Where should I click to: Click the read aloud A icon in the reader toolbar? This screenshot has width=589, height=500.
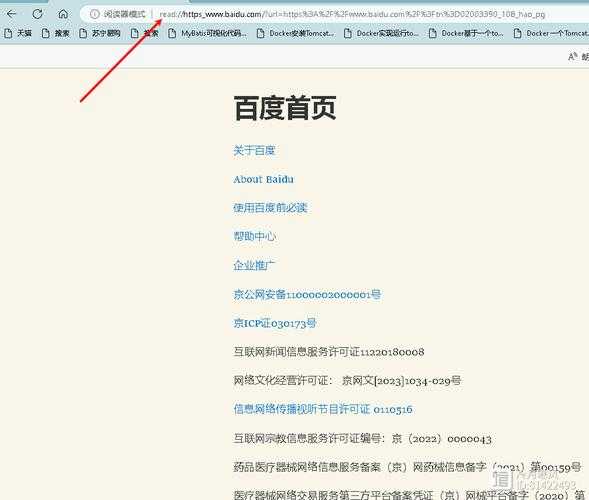pyautogui.click(x=572, y=57)
